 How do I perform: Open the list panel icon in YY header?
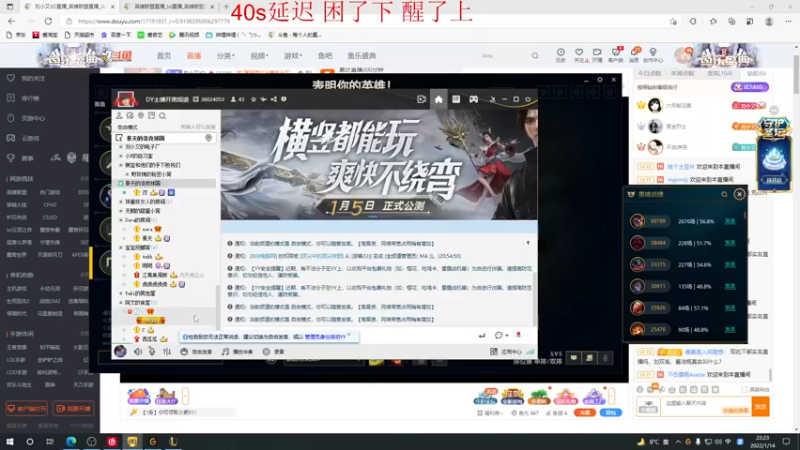tap(456, 99)
